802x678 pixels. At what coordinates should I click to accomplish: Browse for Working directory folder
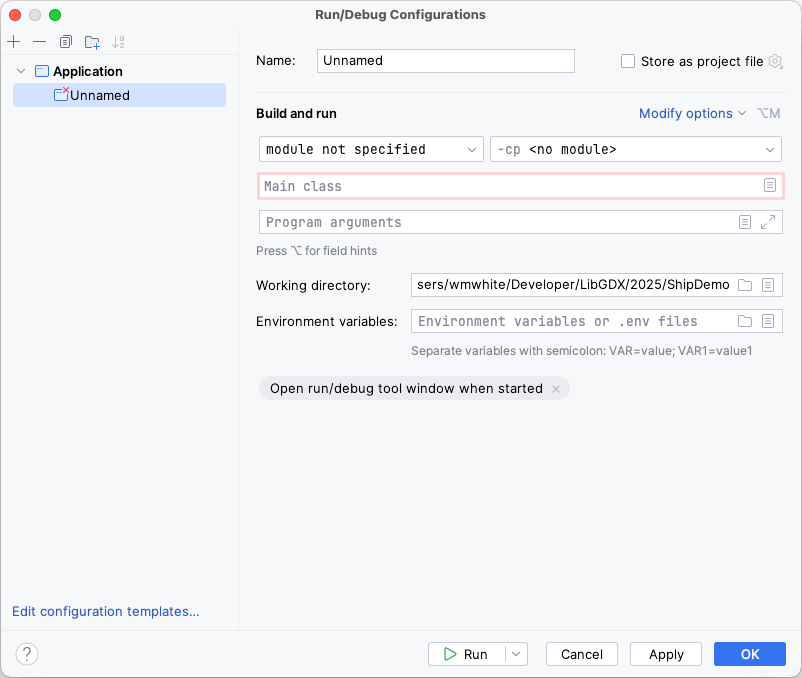pyautogui.click(x=745, y=285)
